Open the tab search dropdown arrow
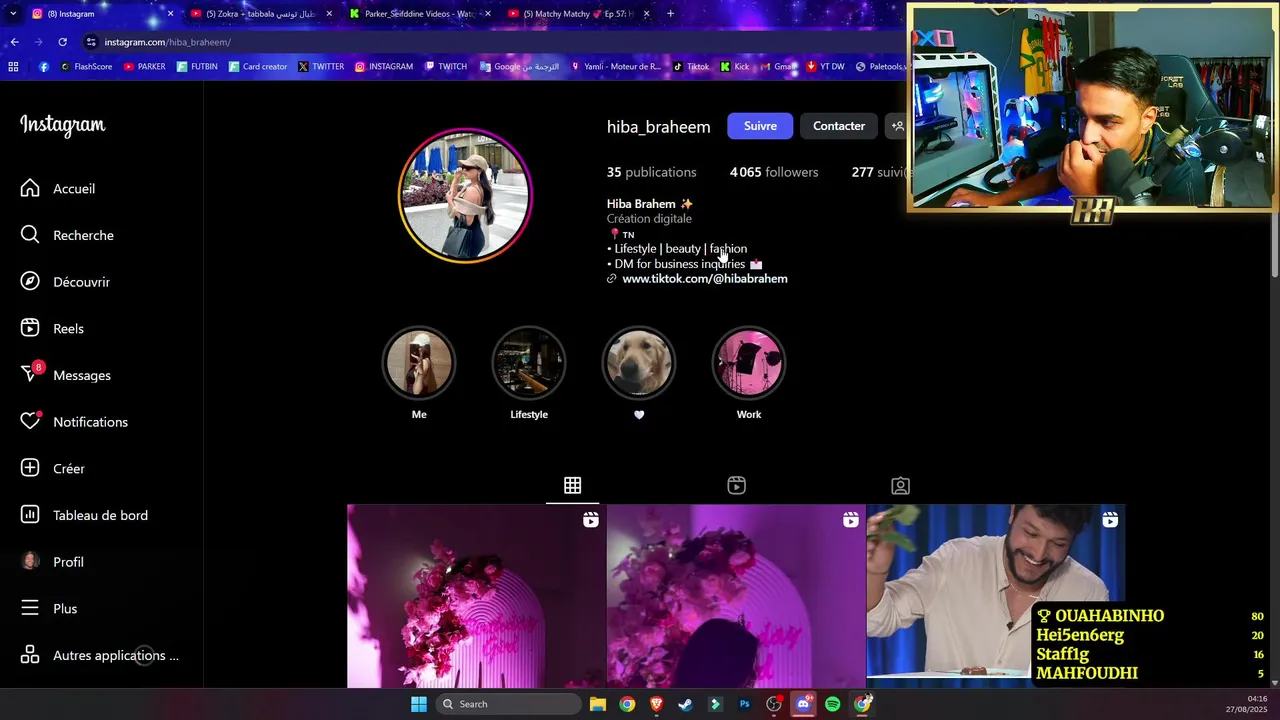The image size is (1280, 720). pyautogui.click(x=12, y=14)
